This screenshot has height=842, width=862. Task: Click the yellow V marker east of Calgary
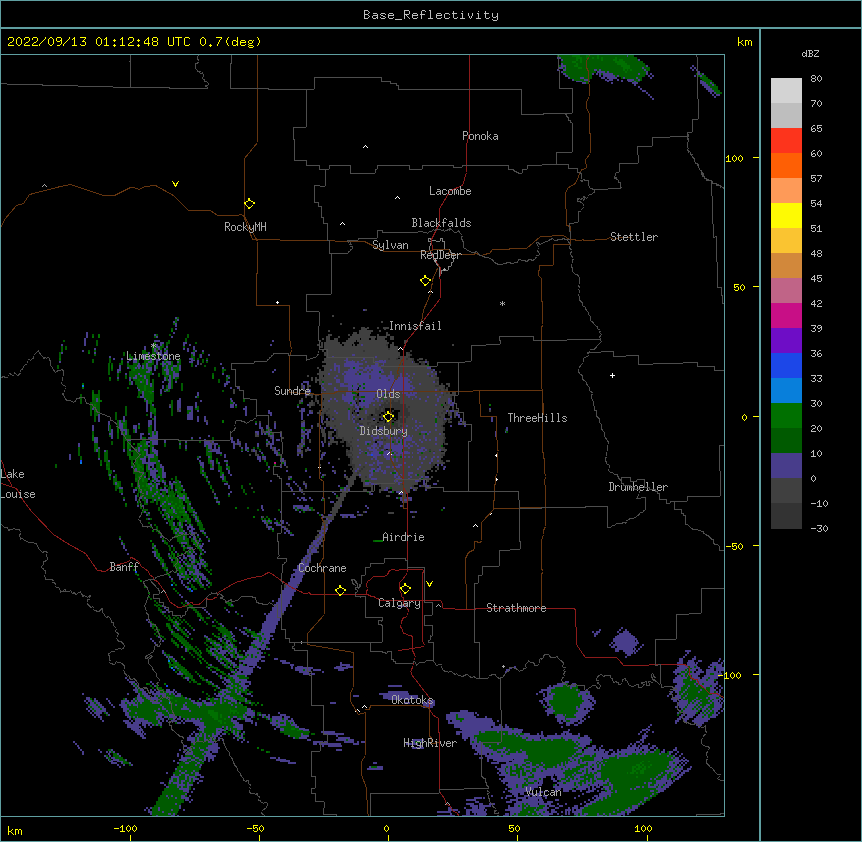point(429,584)
